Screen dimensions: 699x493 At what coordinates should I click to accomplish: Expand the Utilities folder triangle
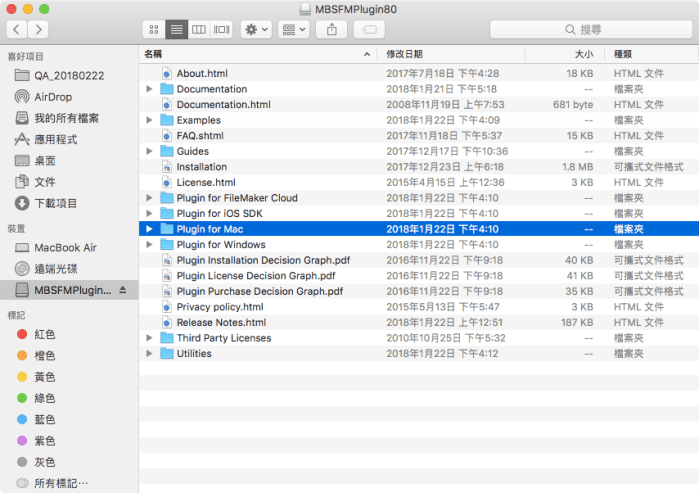149,354
